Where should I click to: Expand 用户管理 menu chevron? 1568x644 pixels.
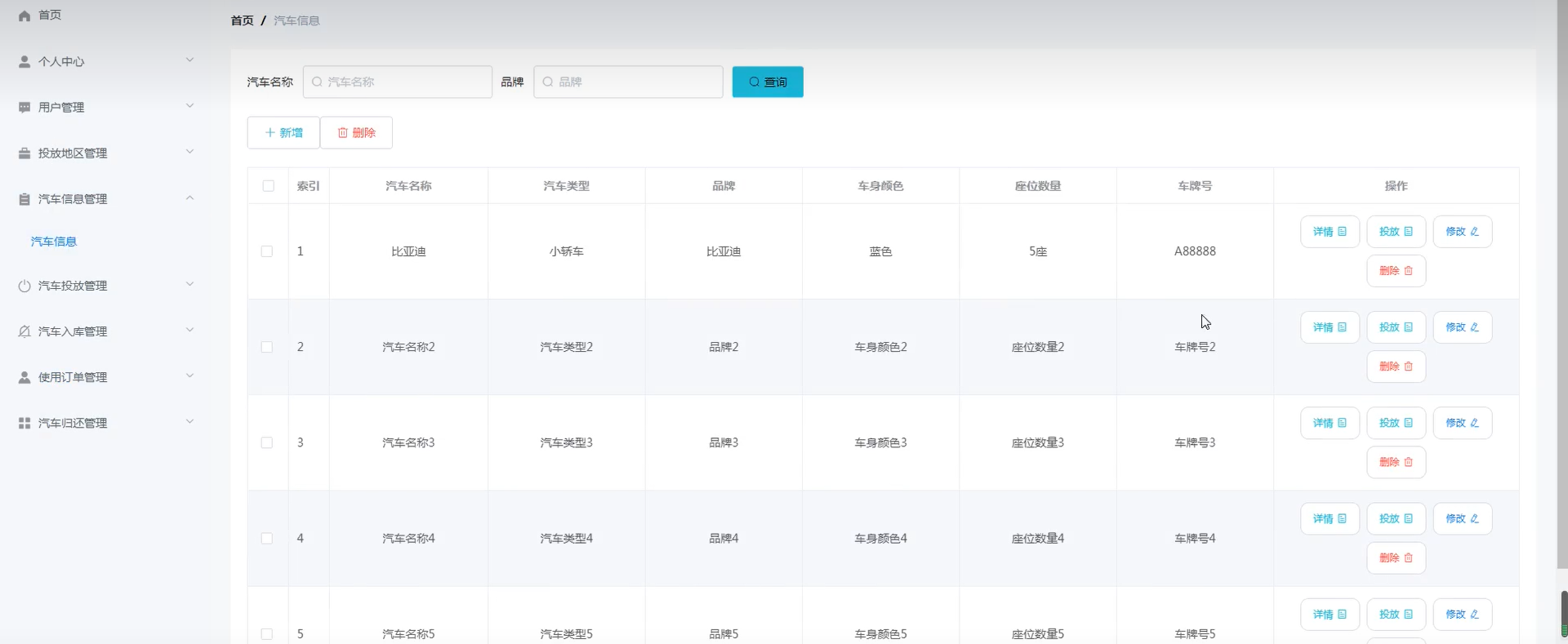coord(189,105)
